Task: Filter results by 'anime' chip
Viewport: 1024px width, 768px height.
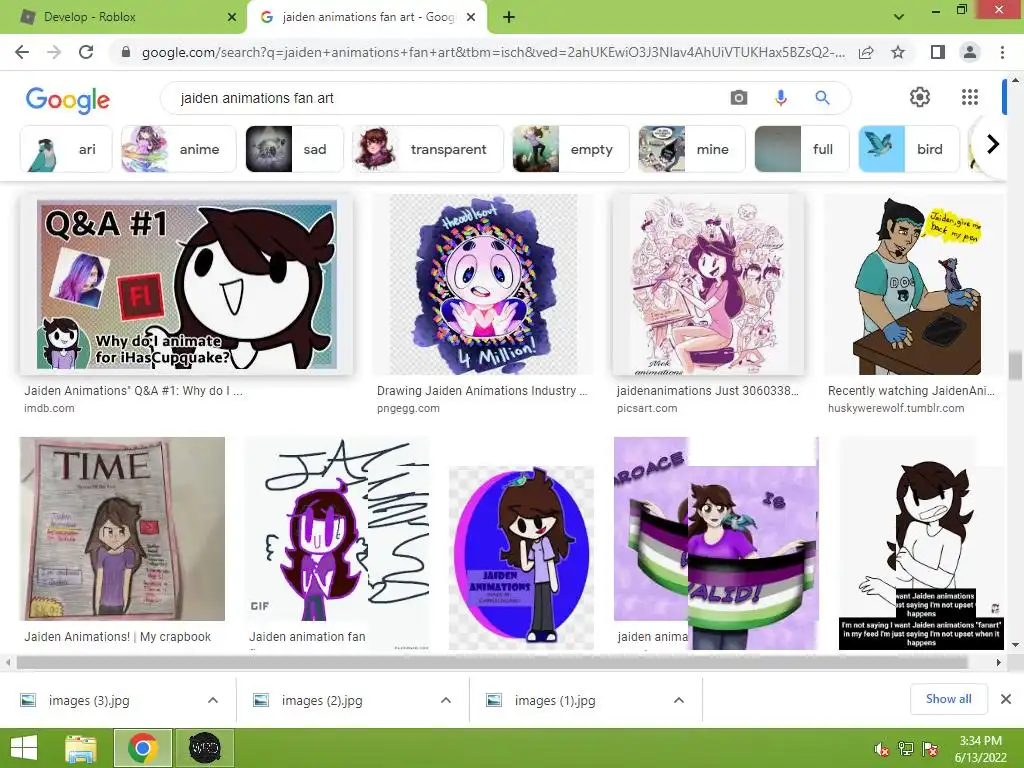Action: [x=178, y=149]
